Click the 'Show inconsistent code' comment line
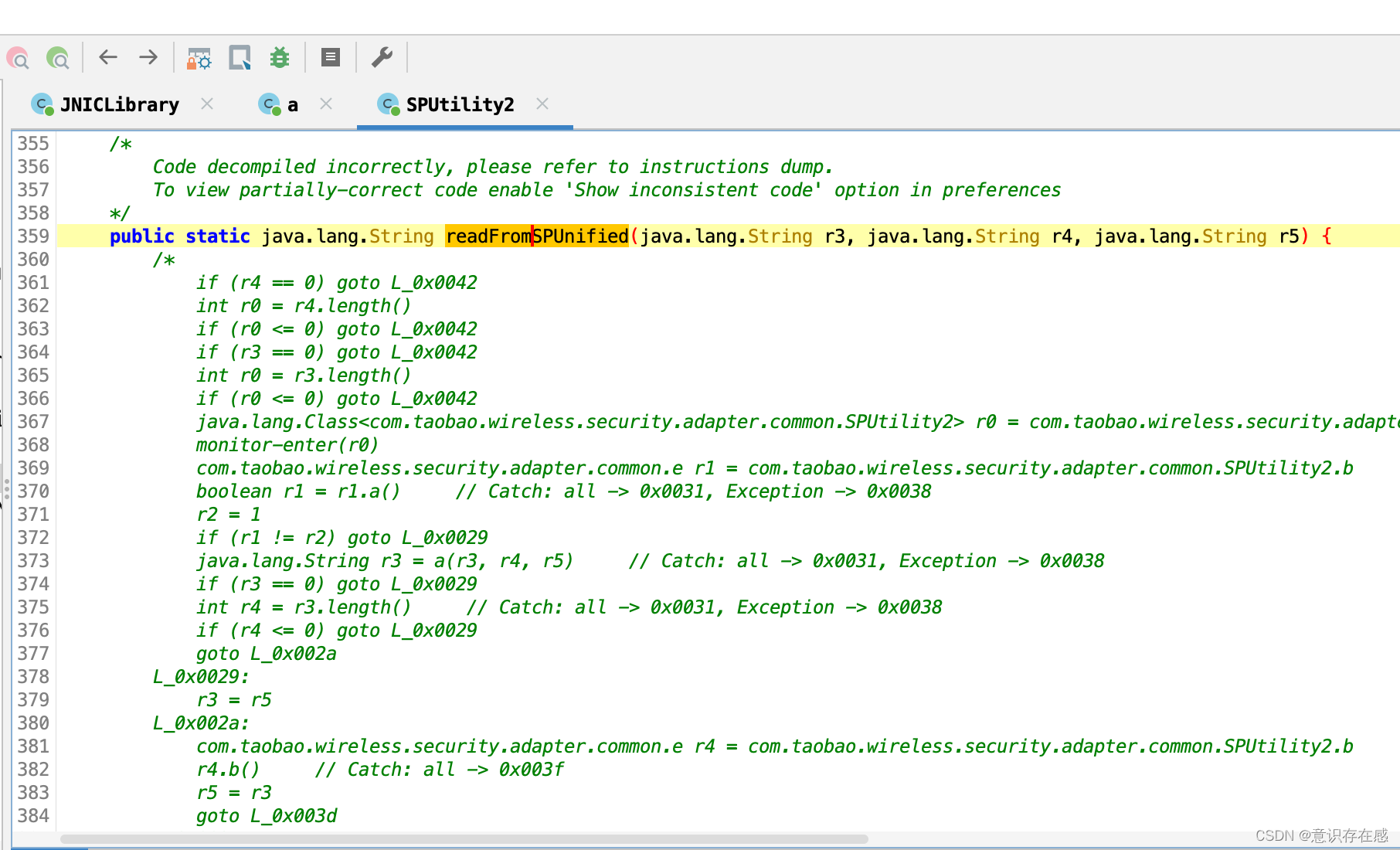 coord(607,190)
